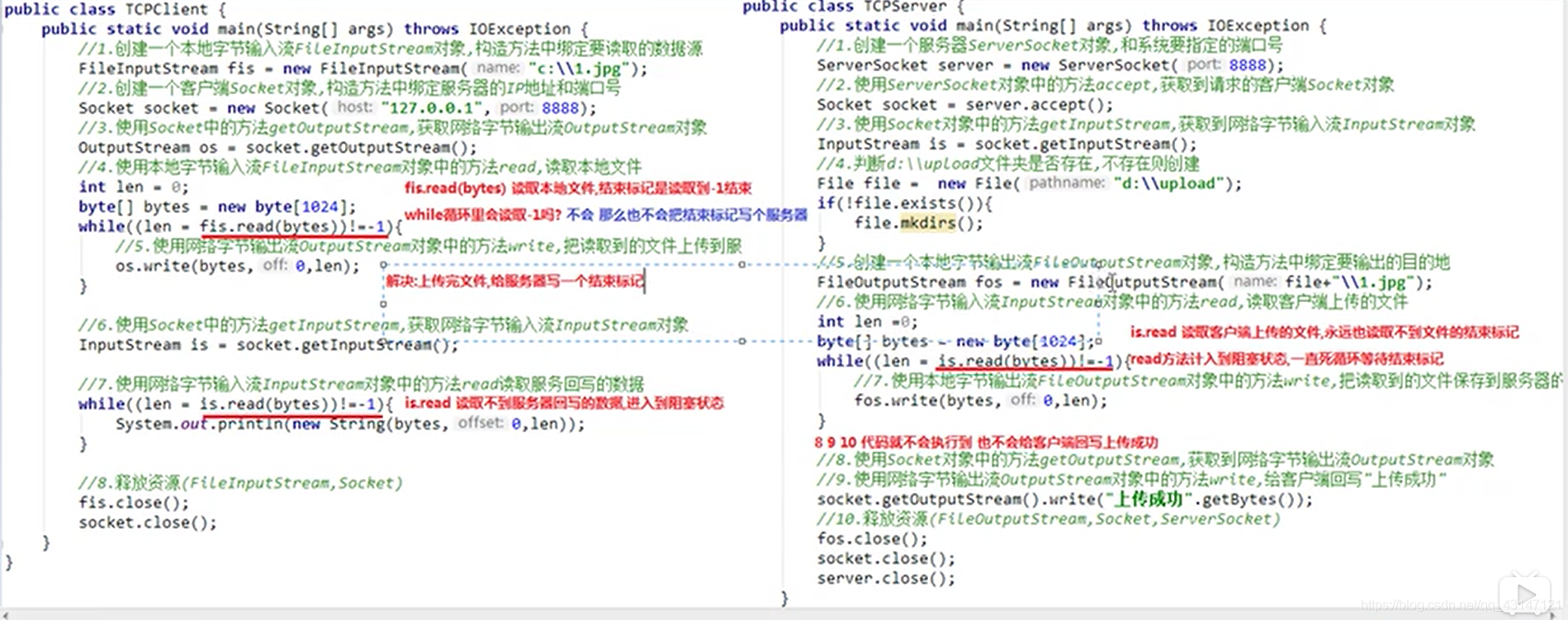Click the highlighted 'file.mkdirs();' call

coord(918,224)
